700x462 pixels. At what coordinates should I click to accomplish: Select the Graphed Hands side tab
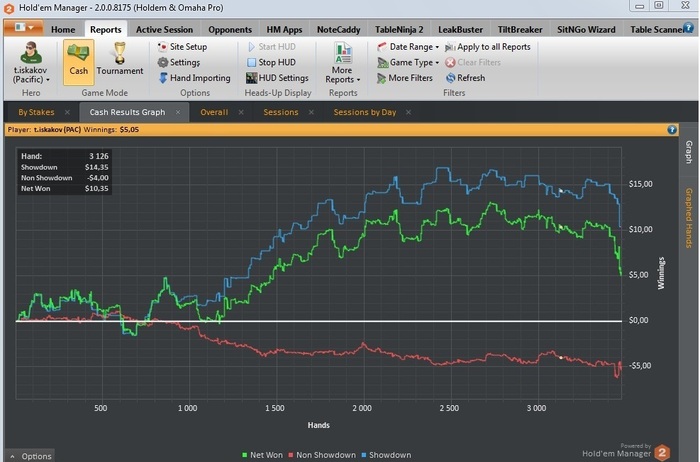coord(688,218)
